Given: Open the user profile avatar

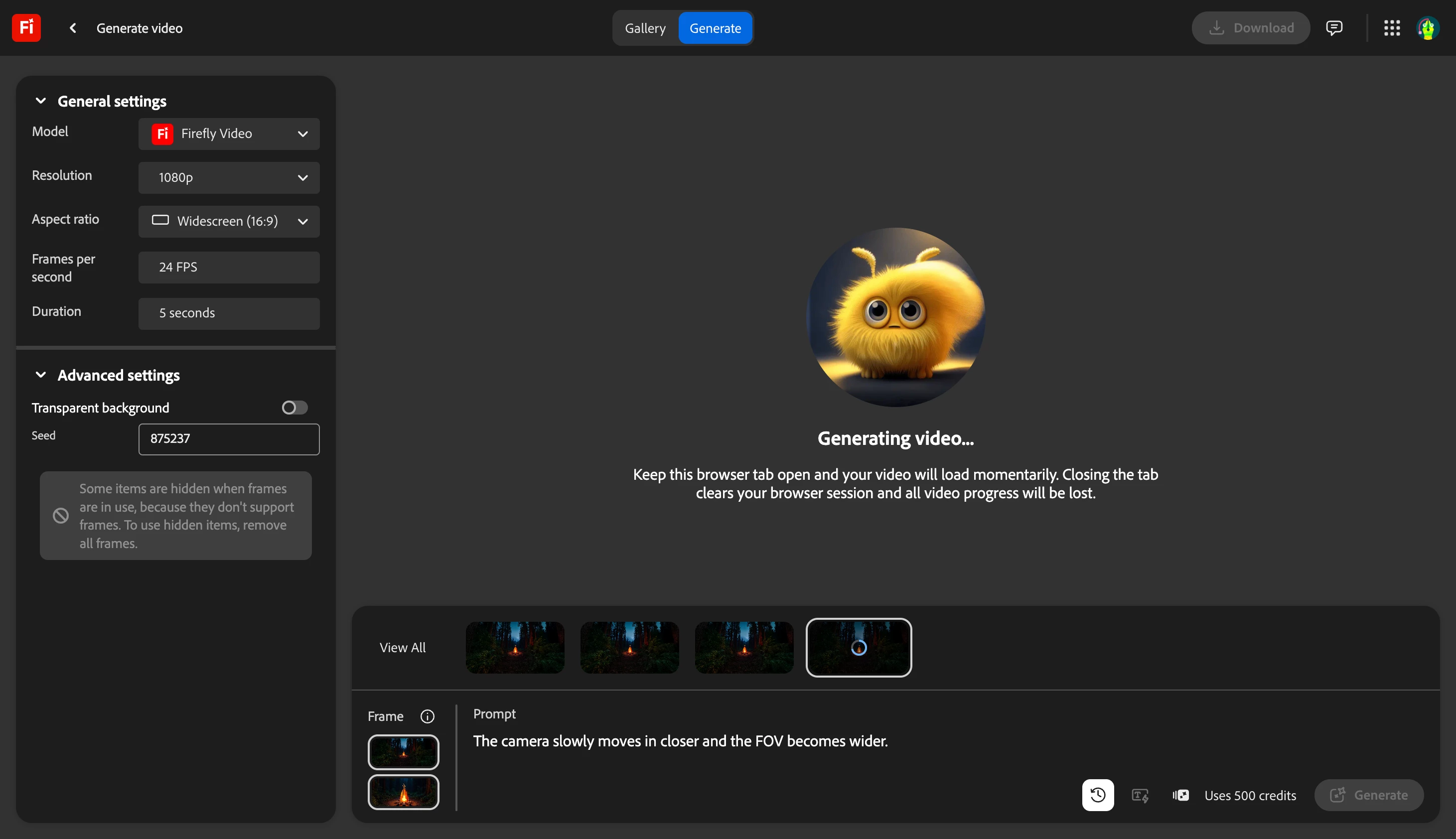Looking at the screenshot, I should [1428, 28].
